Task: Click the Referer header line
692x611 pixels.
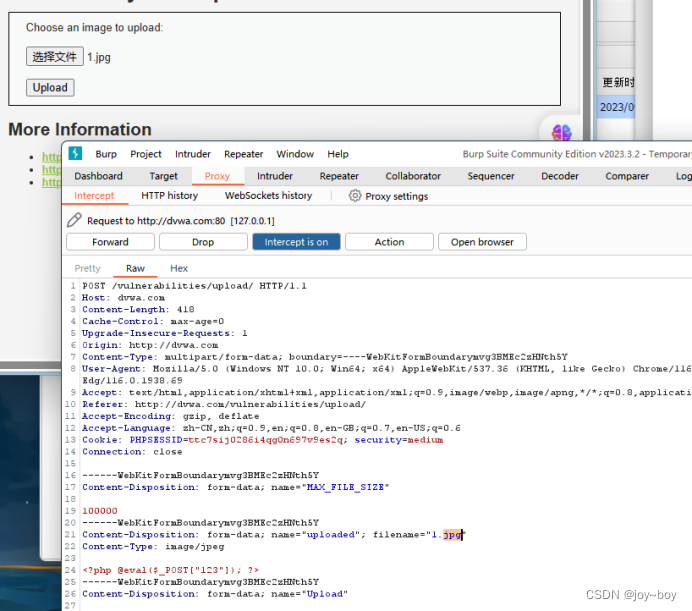Action: 224,404
